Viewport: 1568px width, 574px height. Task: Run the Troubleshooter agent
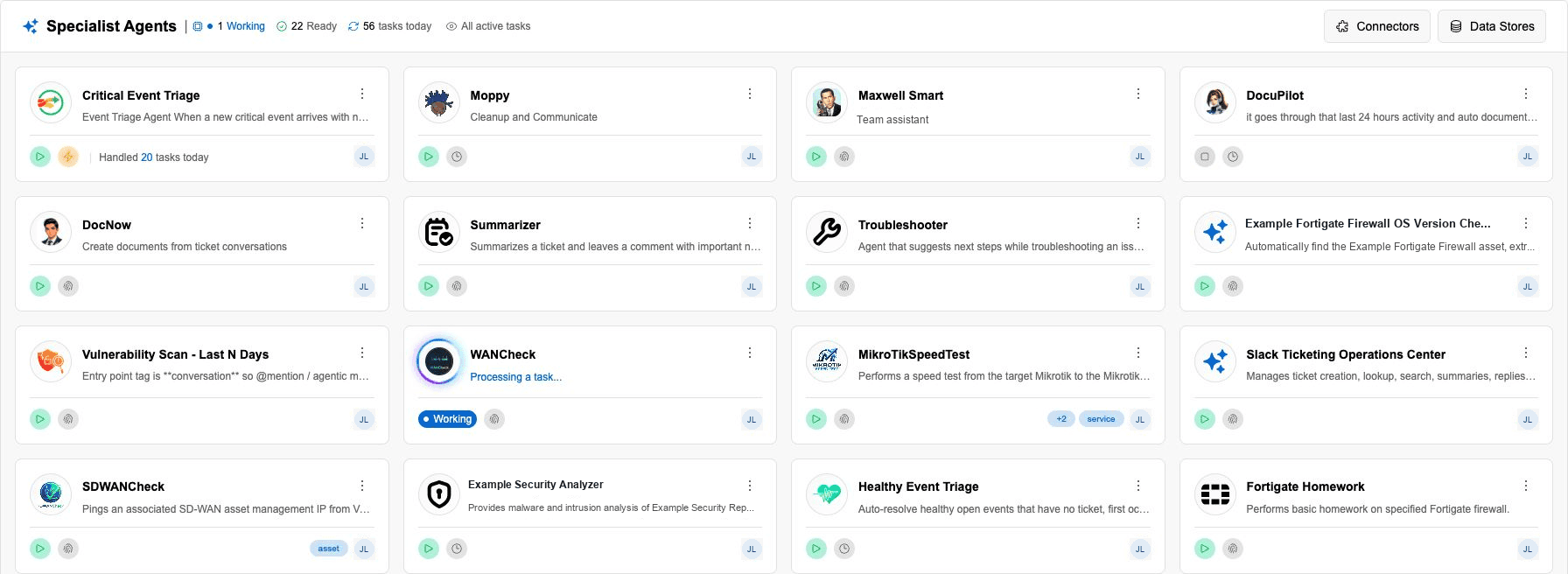coord(816,286)
